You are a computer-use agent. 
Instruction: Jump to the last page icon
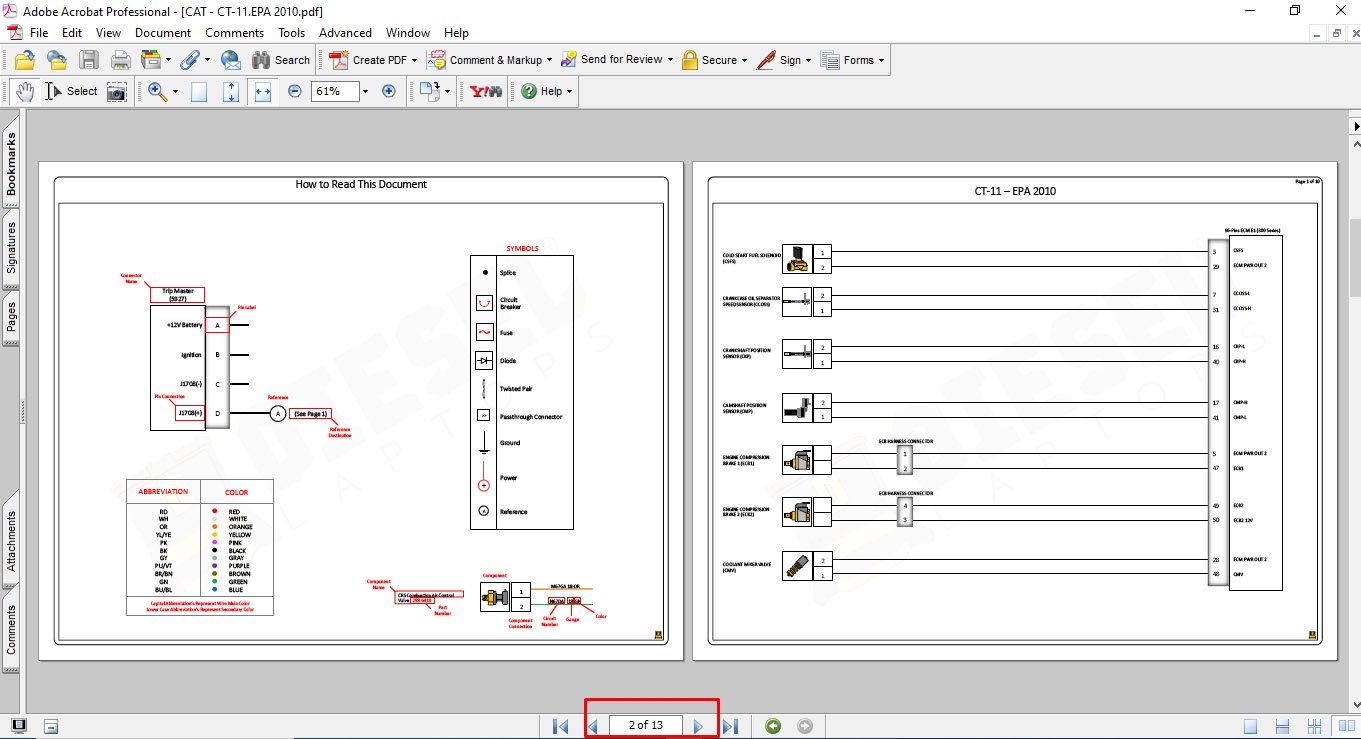[730, 726]
